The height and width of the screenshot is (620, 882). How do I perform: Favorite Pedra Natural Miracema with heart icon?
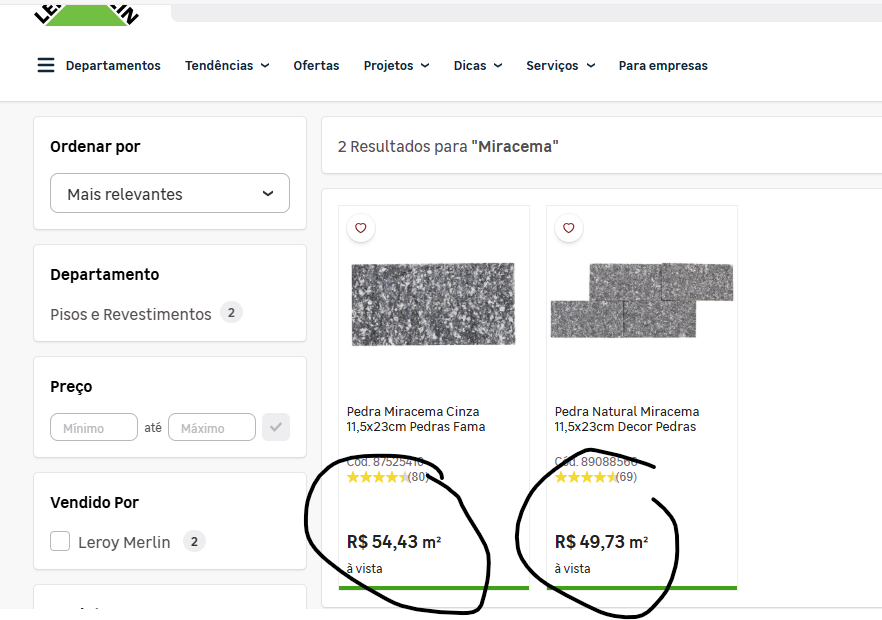tap(569, 228)
